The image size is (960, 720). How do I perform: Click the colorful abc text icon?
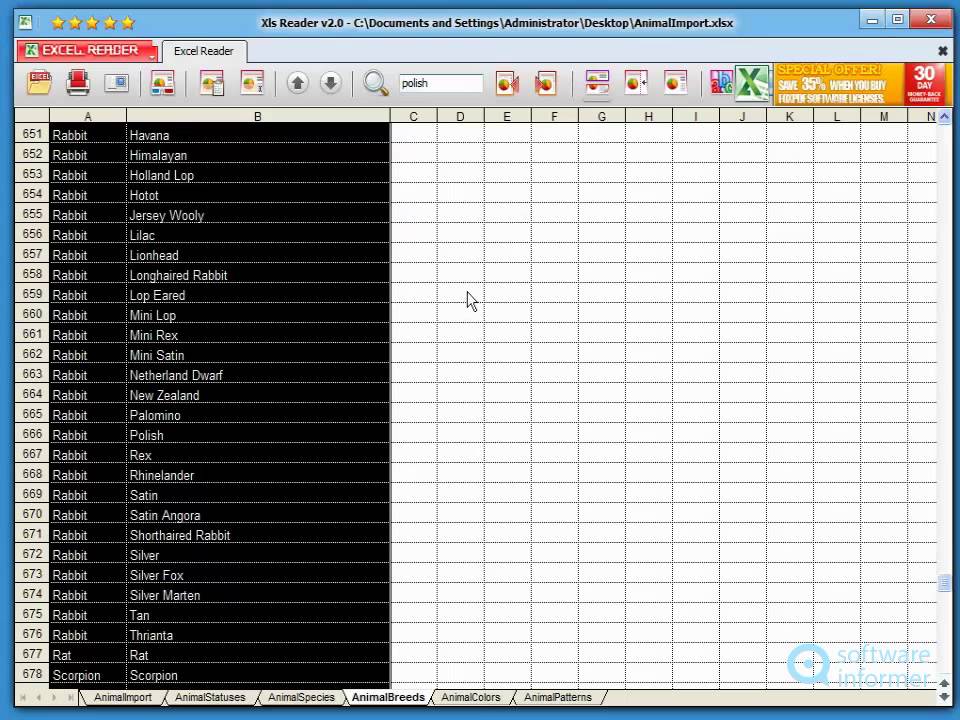click(x=721, y=83)
